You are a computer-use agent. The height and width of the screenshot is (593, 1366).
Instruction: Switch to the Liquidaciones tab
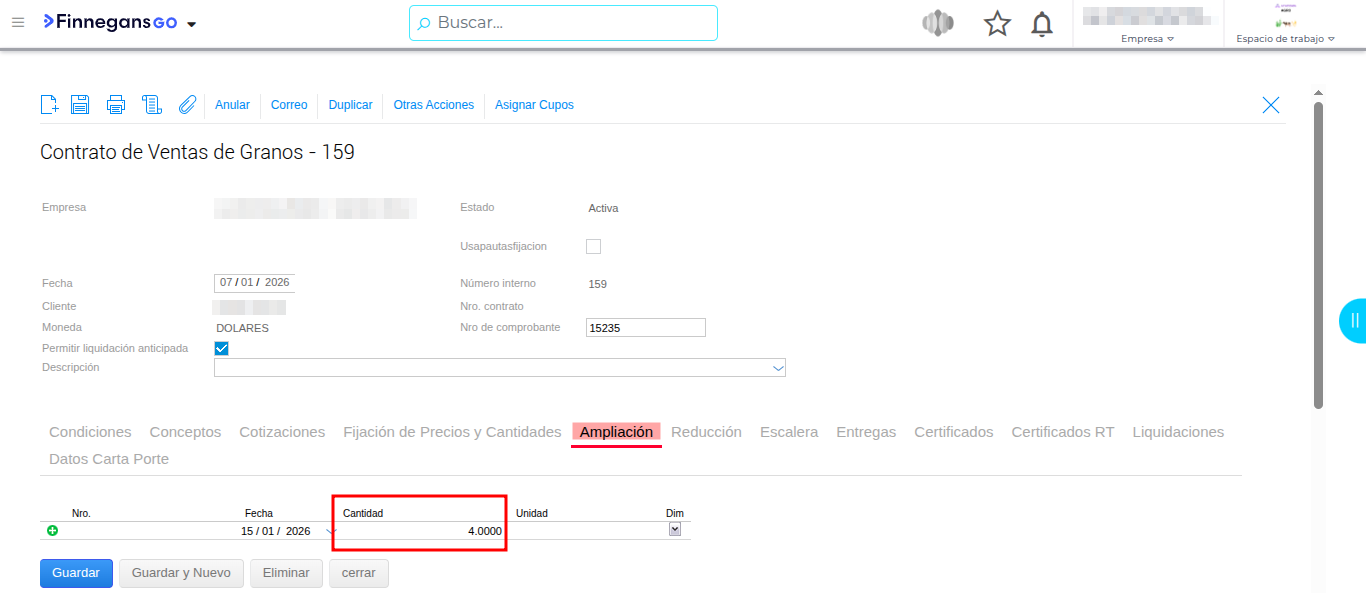tap(1178, 432)
